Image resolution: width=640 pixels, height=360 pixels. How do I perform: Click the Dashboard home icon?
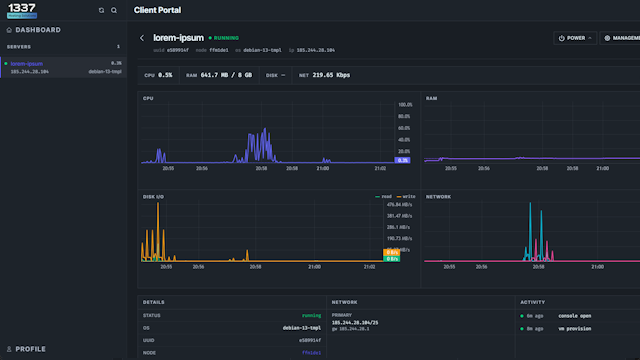(x=9, y=30)
